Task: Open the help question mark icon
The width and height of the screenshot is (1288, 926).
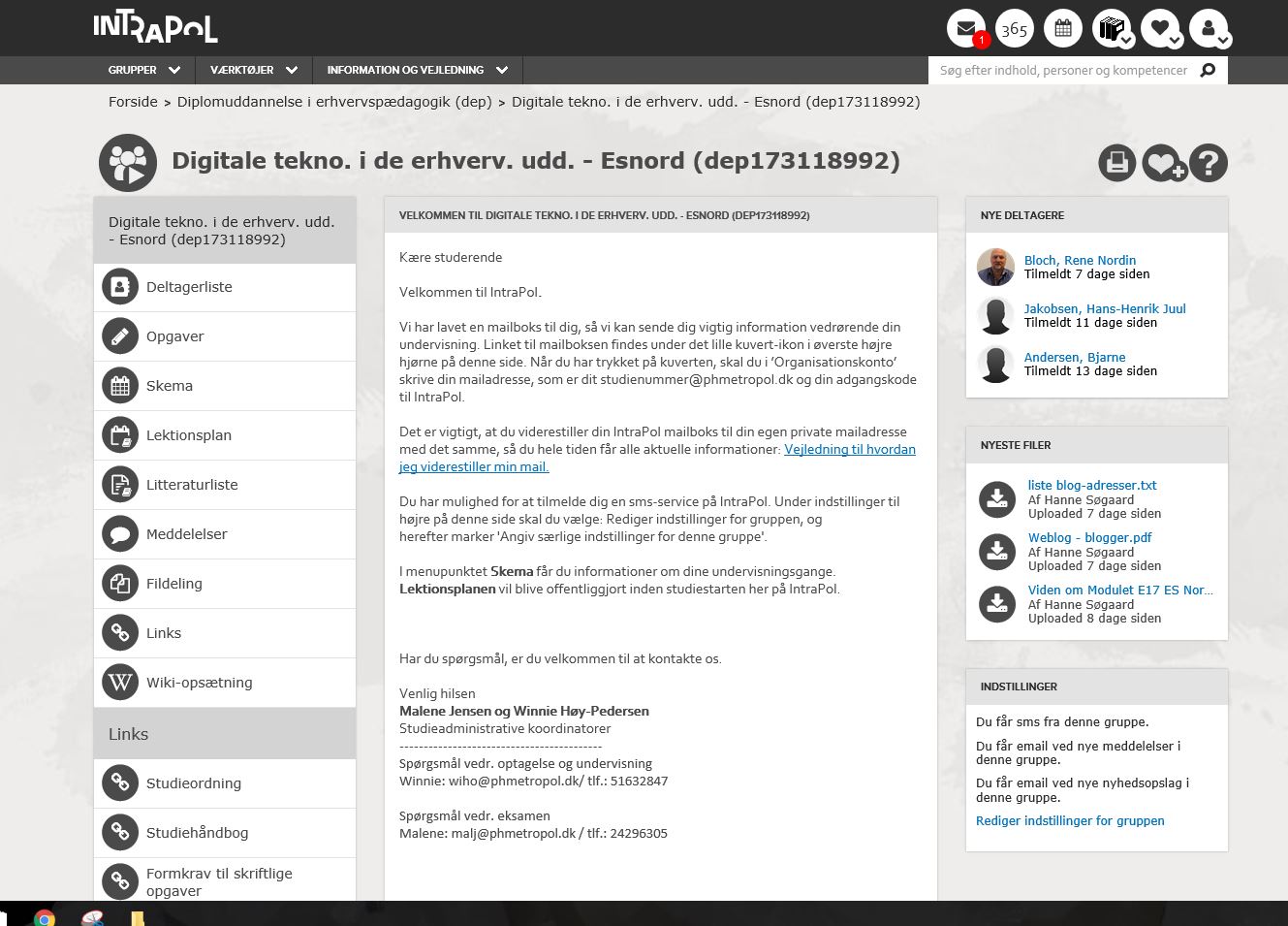Action: coord(1209,163)
